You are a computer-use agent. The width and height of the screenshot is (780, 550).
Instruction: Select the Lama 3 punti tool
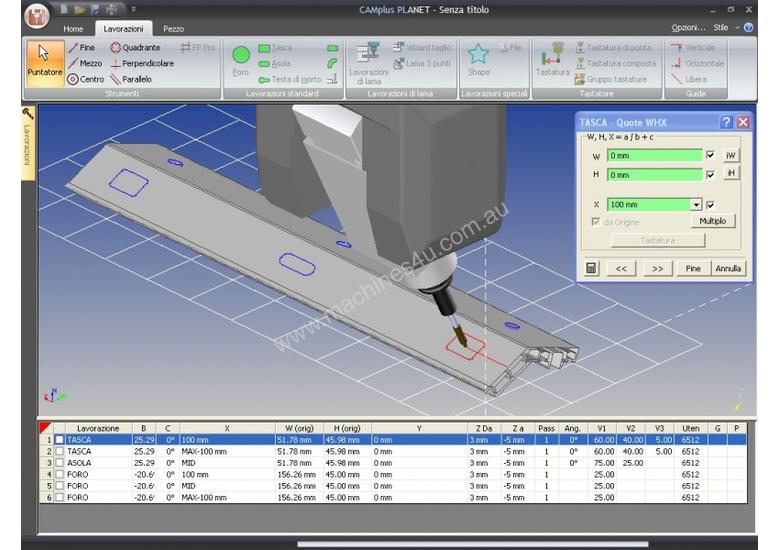[422, 64]
